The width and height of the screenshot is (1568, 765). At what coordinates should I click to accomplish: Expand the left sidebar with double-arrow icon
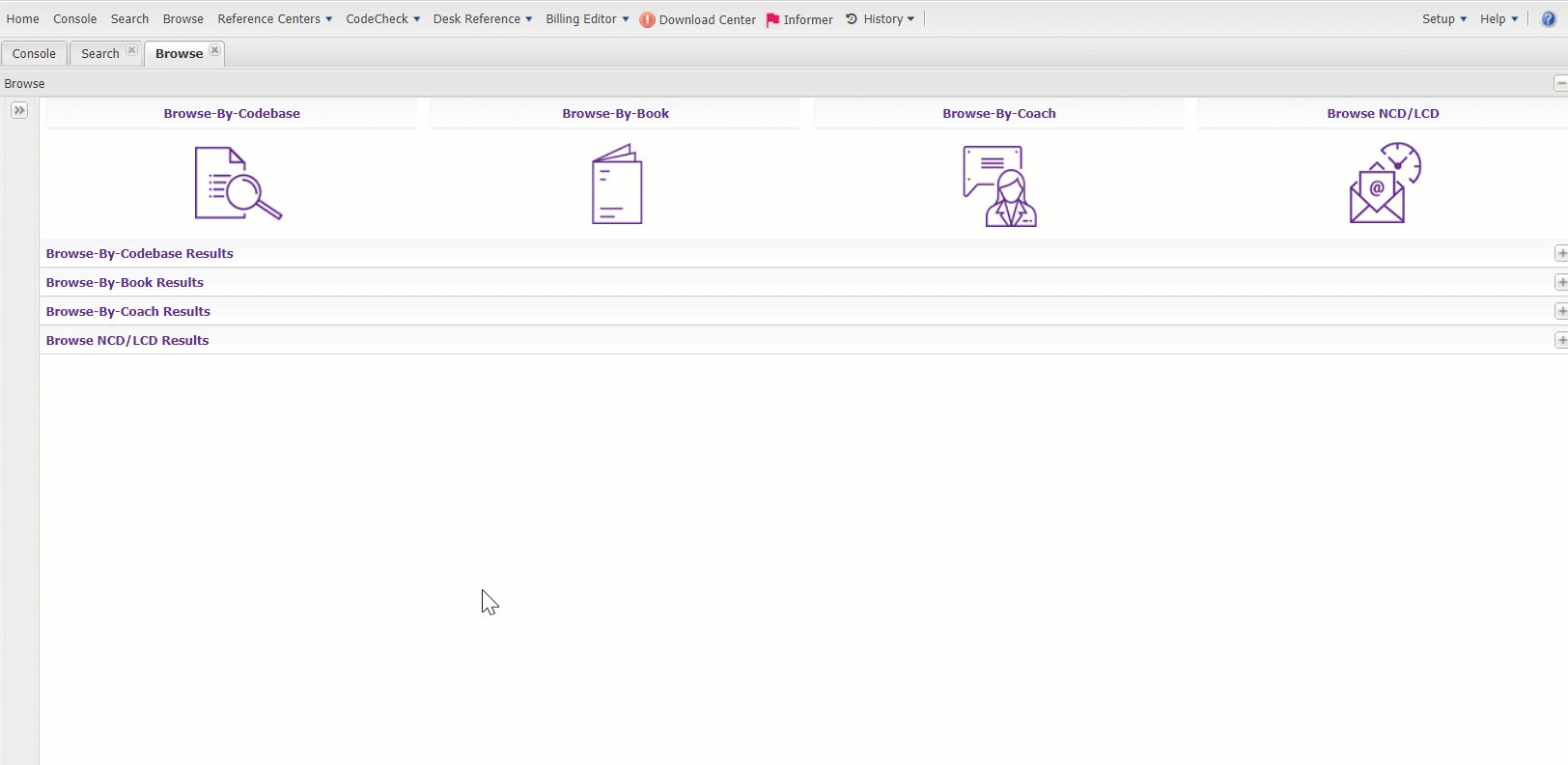(19, 110)
